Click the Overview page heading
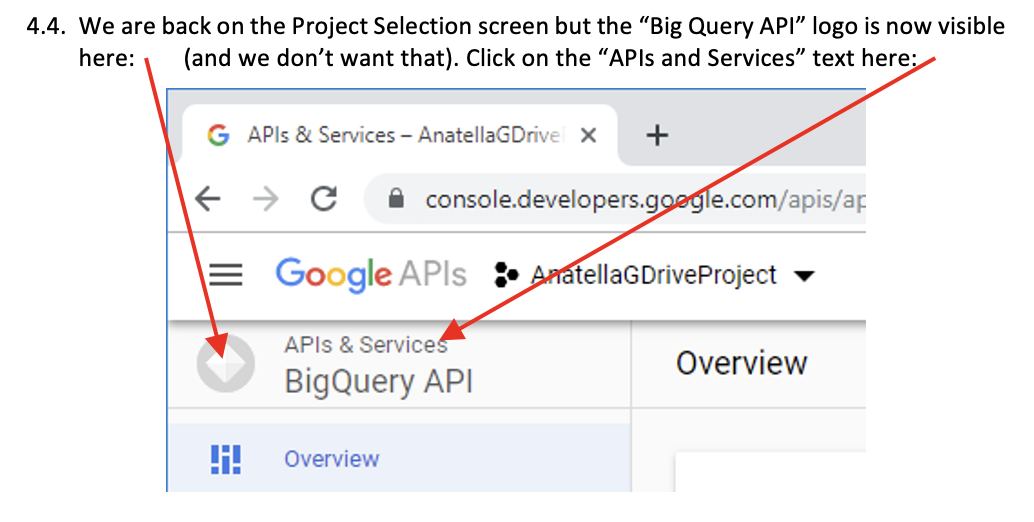The image size is (1034, 522). point(741,362)
